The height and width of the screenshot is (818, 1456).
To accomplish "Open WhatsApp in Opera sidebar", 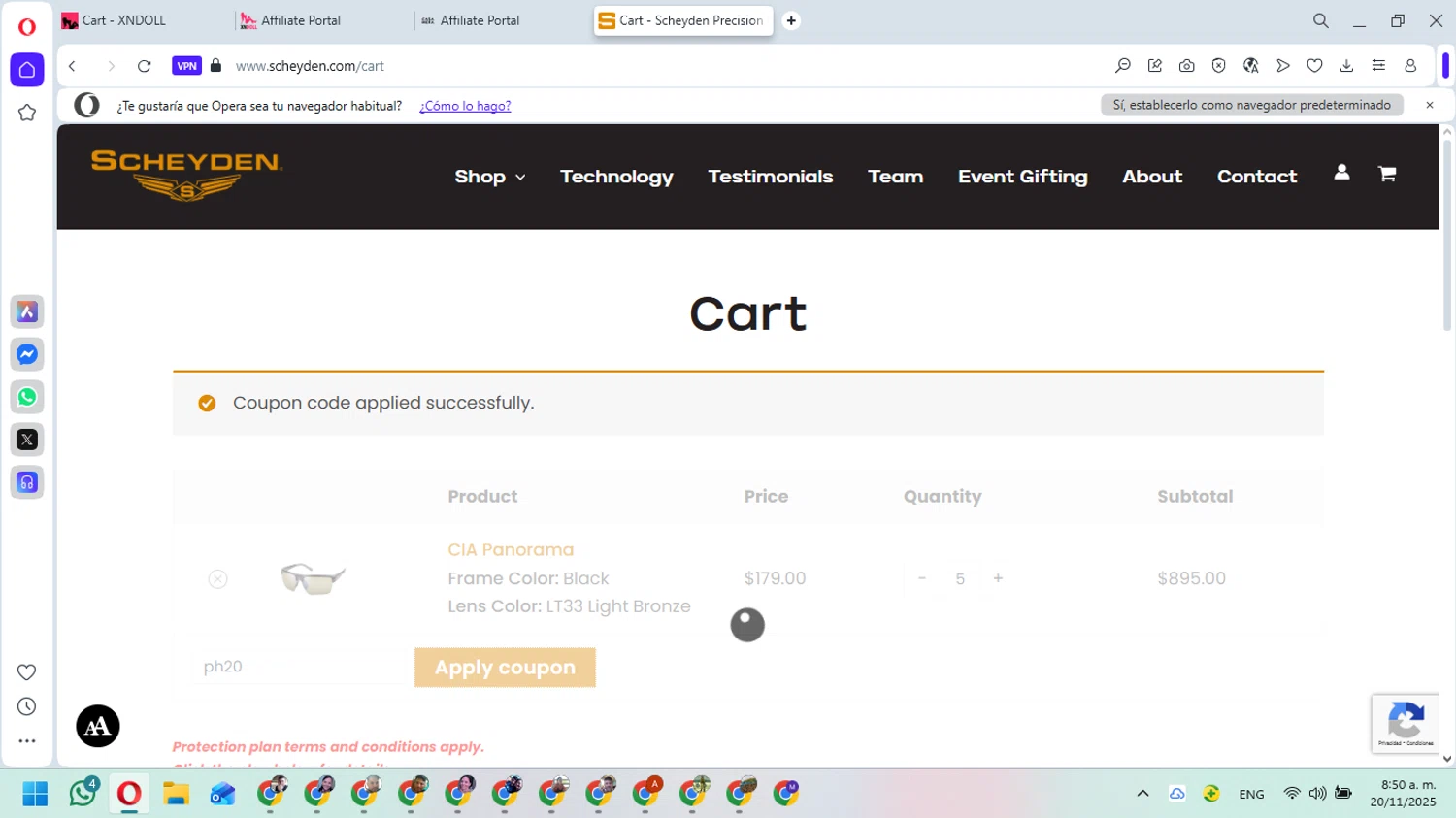I will [27, 397].
